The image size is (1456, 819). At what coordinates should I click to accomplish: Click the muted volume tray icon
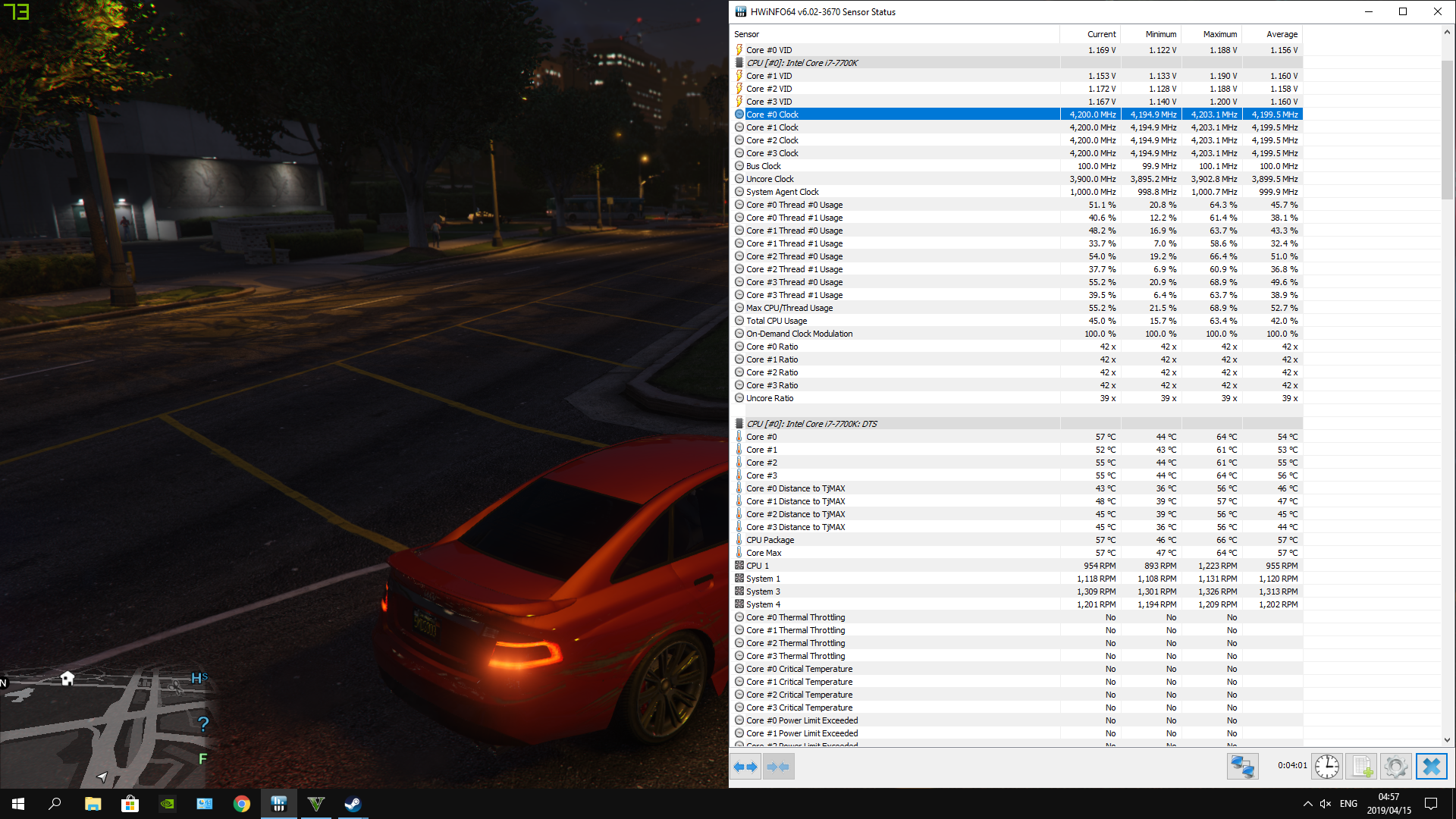pos(1325,804)
